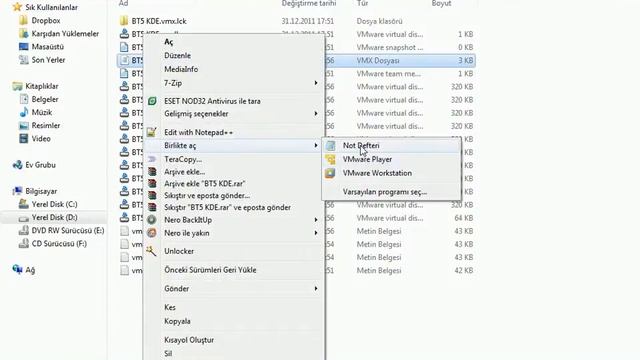Open Yerel Disk (C:) drive icon
The width and height of the screenshot is (640, 360).
pos(24,204)
